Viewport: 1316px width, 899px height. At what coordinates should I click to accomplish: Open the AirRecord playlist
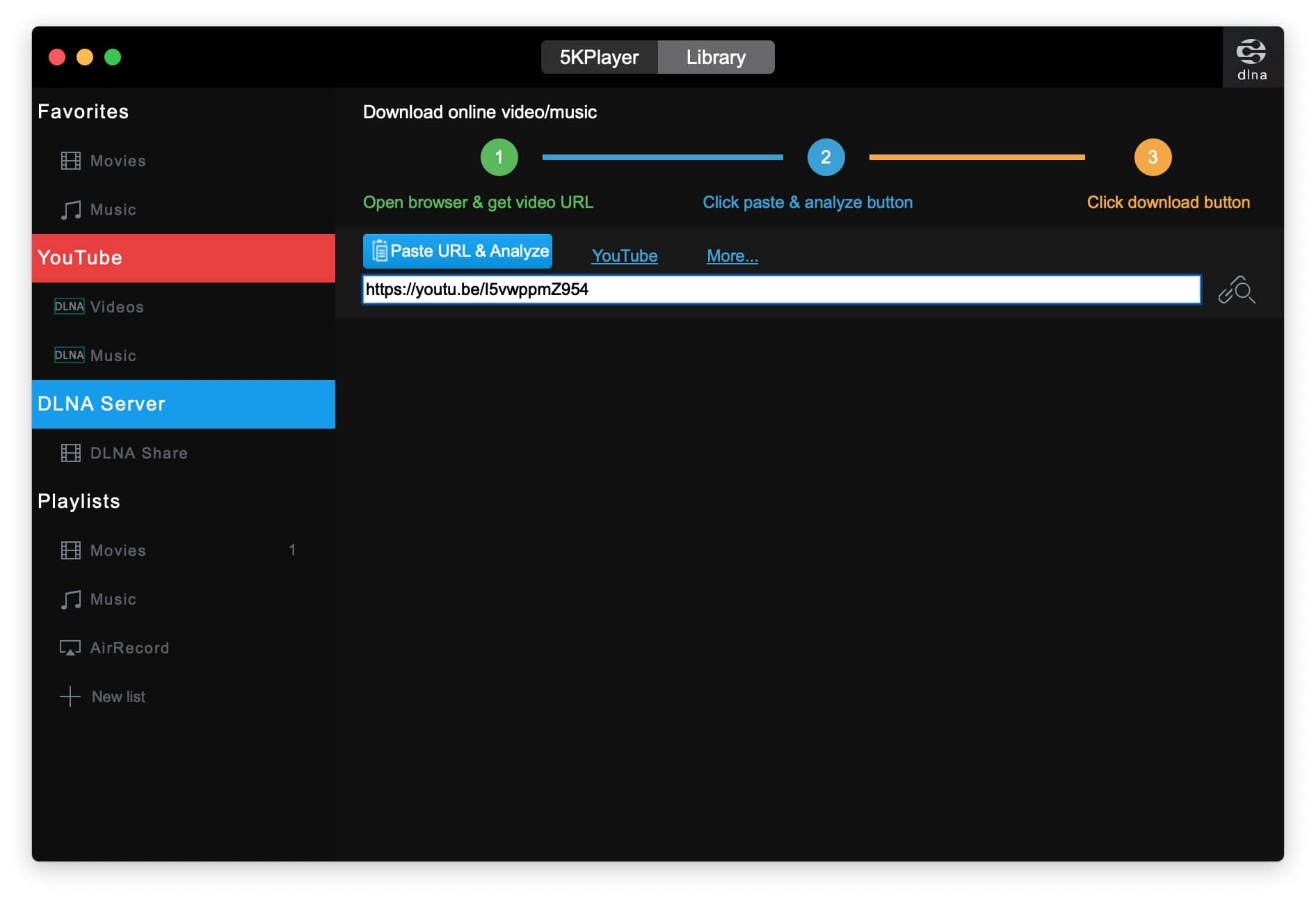coord(184,648)
